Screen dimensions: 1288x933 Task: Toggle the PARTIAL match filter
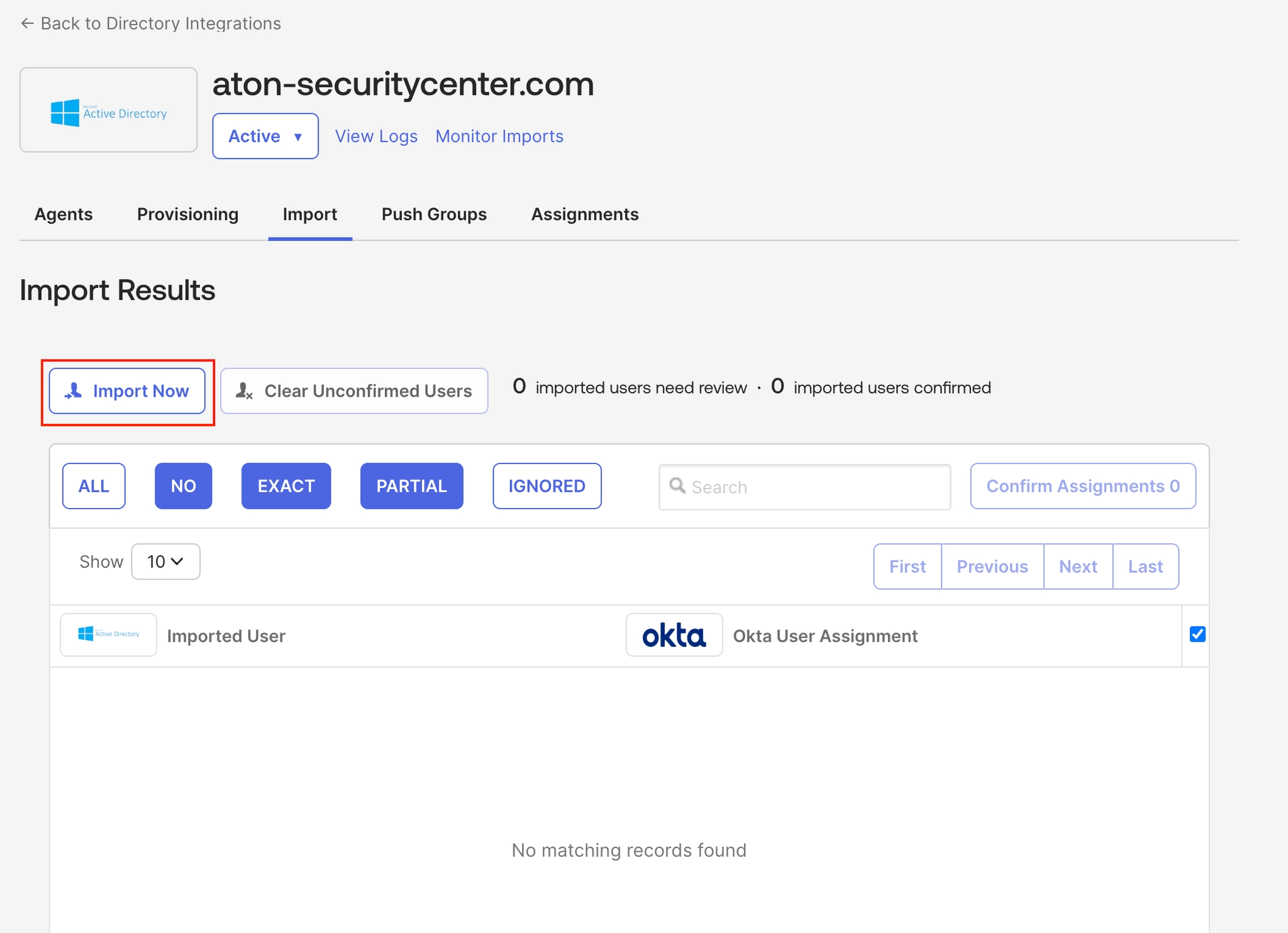(x=412, y=486)
